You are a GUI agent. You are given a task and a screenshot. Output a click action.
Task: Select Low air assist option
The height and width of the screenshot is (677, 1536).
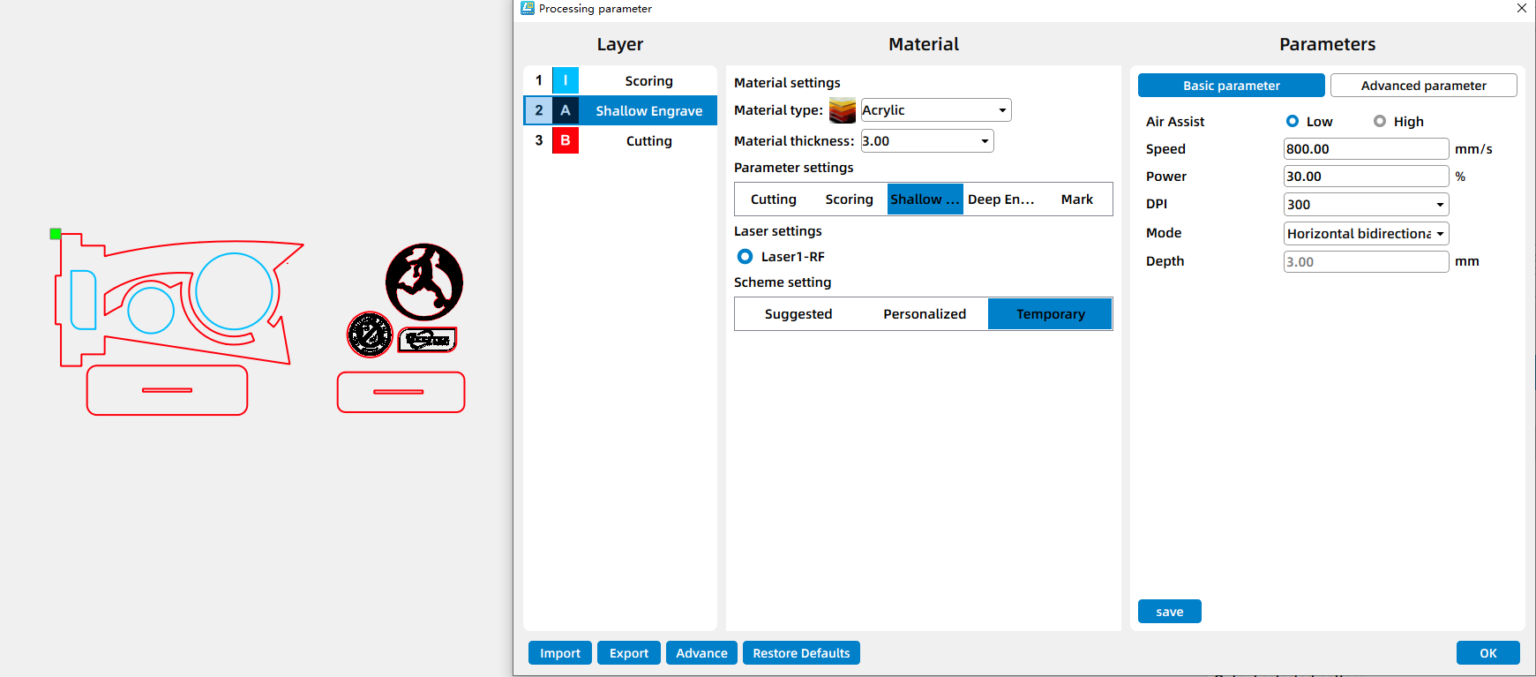pyautogui.click(x=1293, y=122)
